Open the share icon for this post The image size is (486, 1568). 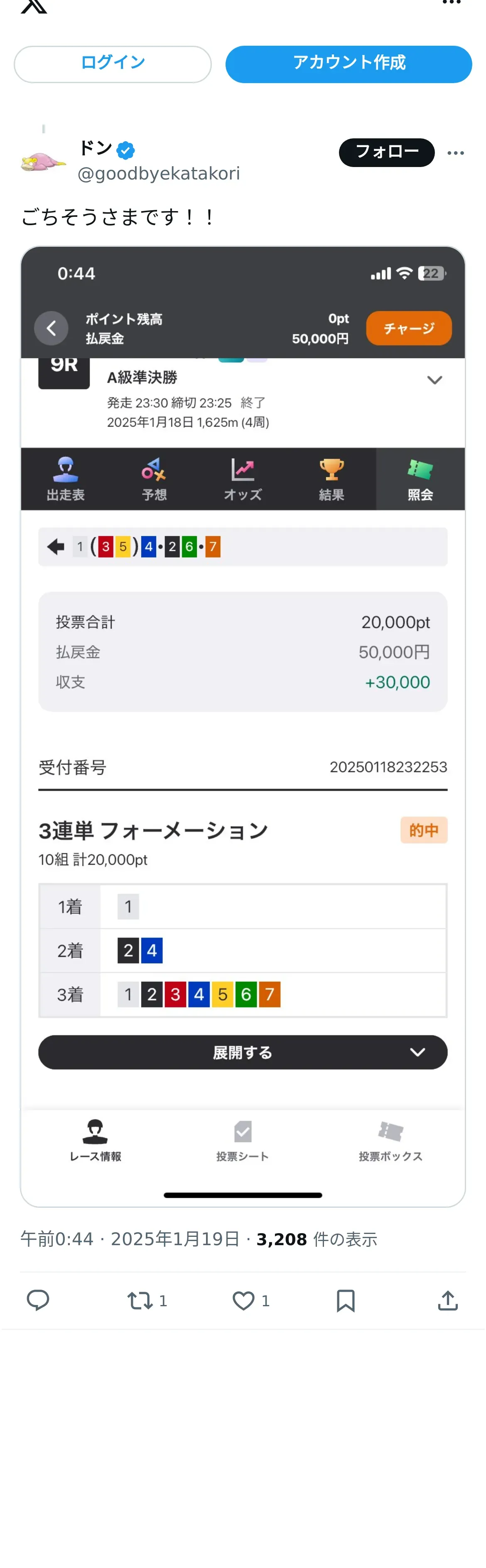click(448, 1300)
